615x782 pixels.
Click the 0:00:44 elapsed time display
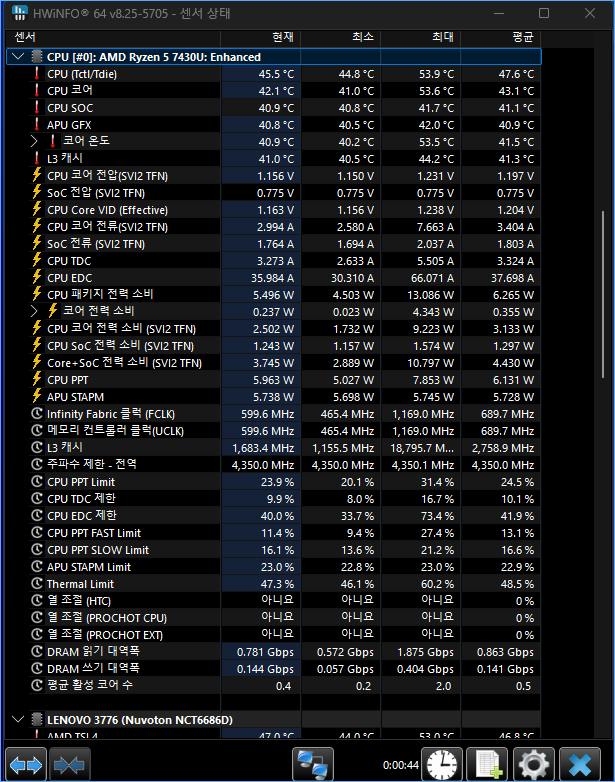click(401, 765)
